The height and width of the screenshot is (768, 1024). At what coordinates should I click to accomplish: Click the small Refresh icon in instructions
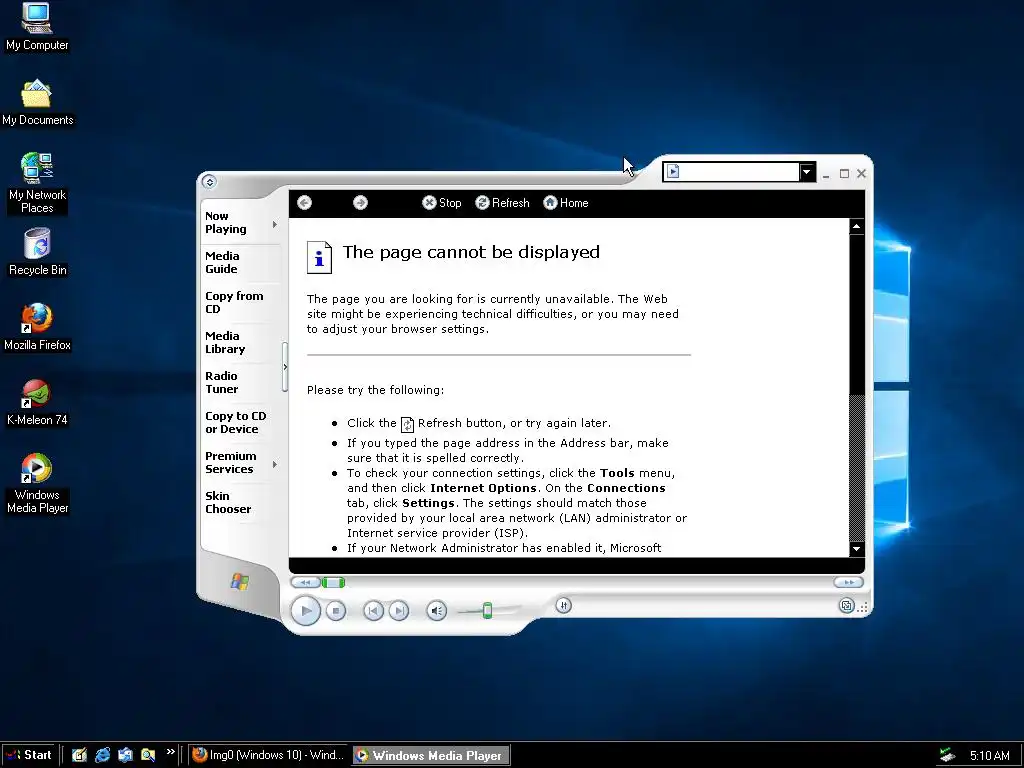[407, 424]
